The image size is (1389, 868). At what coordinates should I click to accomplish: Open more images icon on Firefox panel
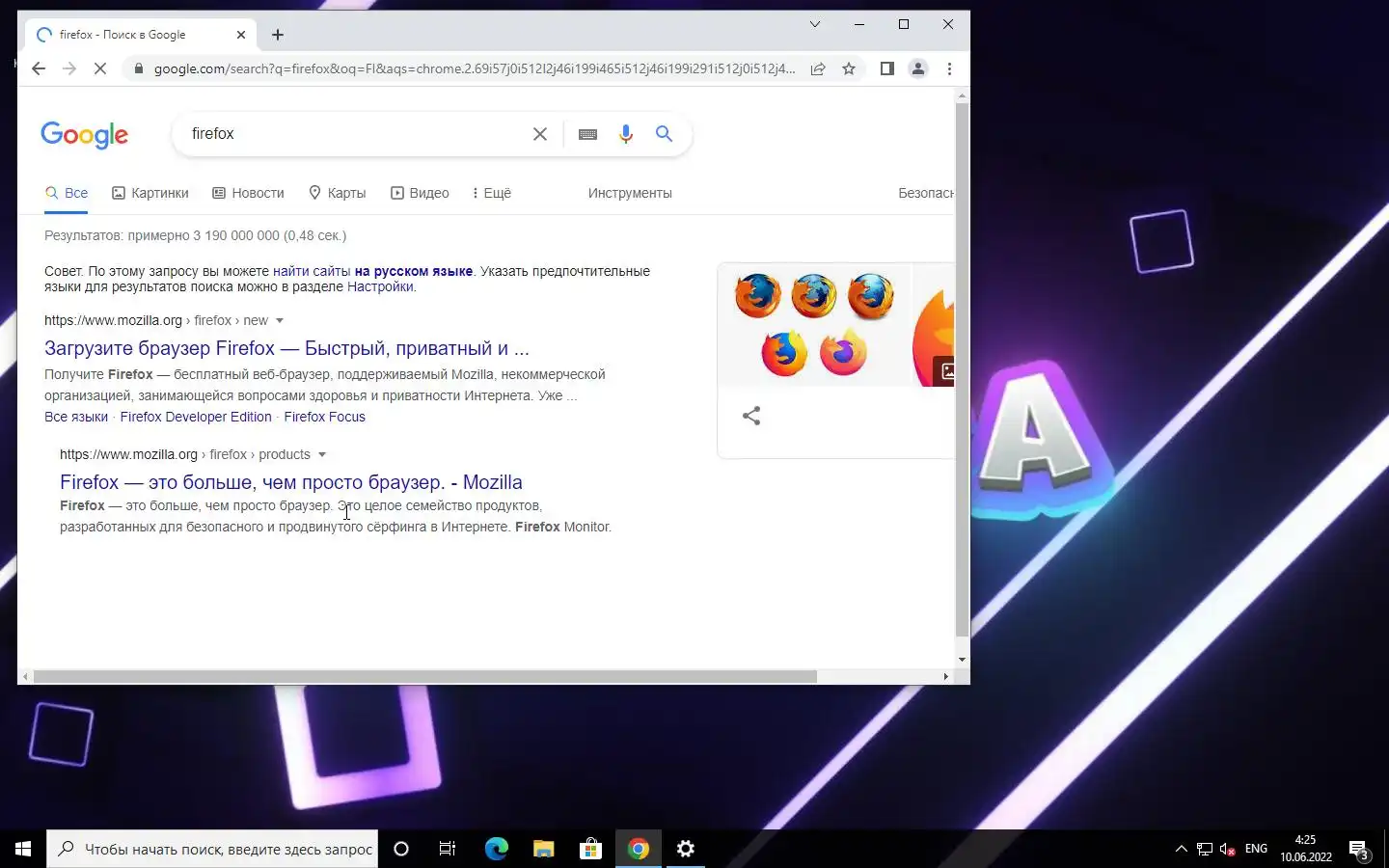click(x=946, y=371)
